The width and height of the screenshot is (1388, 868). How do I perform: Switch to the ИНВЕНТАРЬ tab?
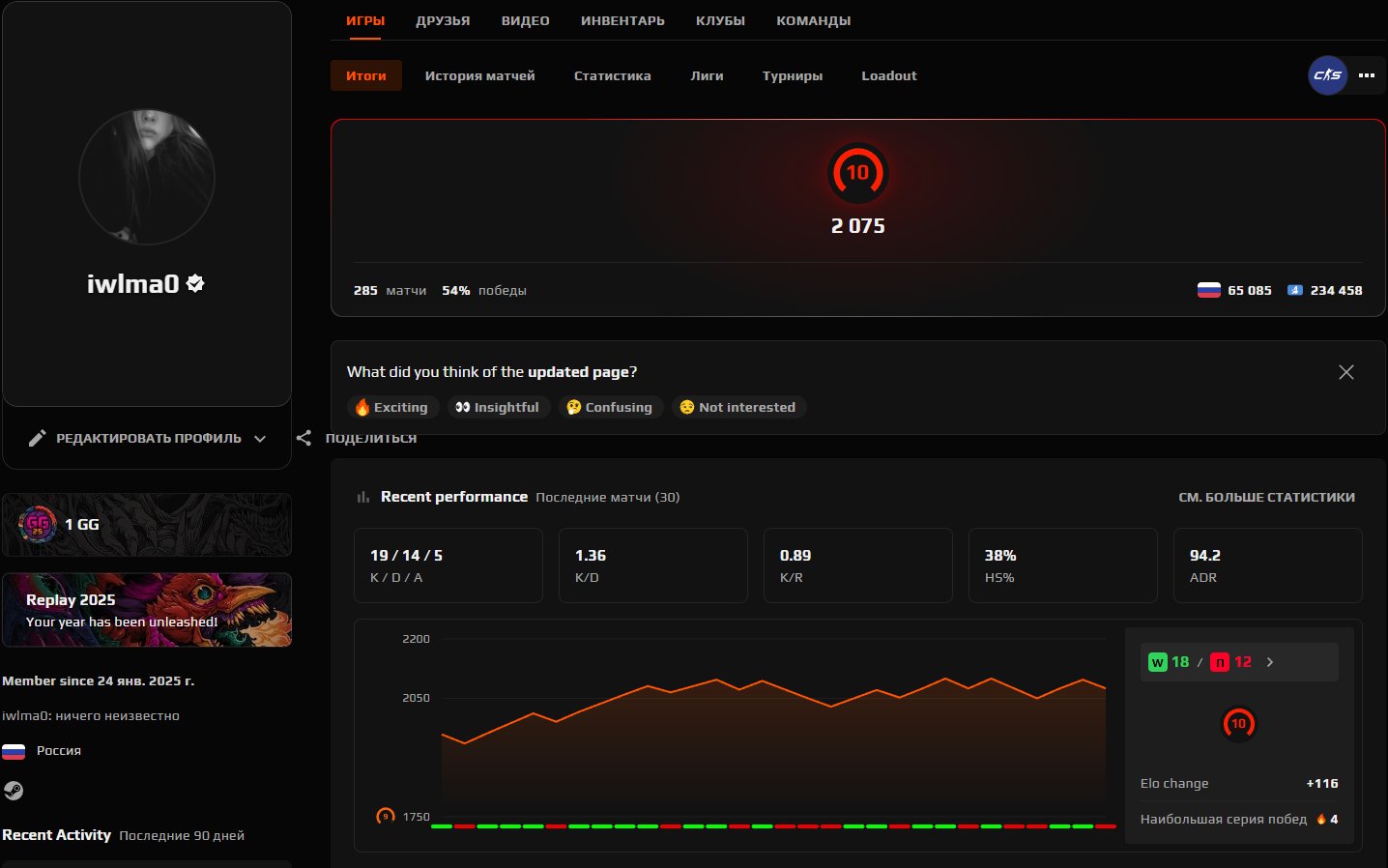[x=622, y=19]
